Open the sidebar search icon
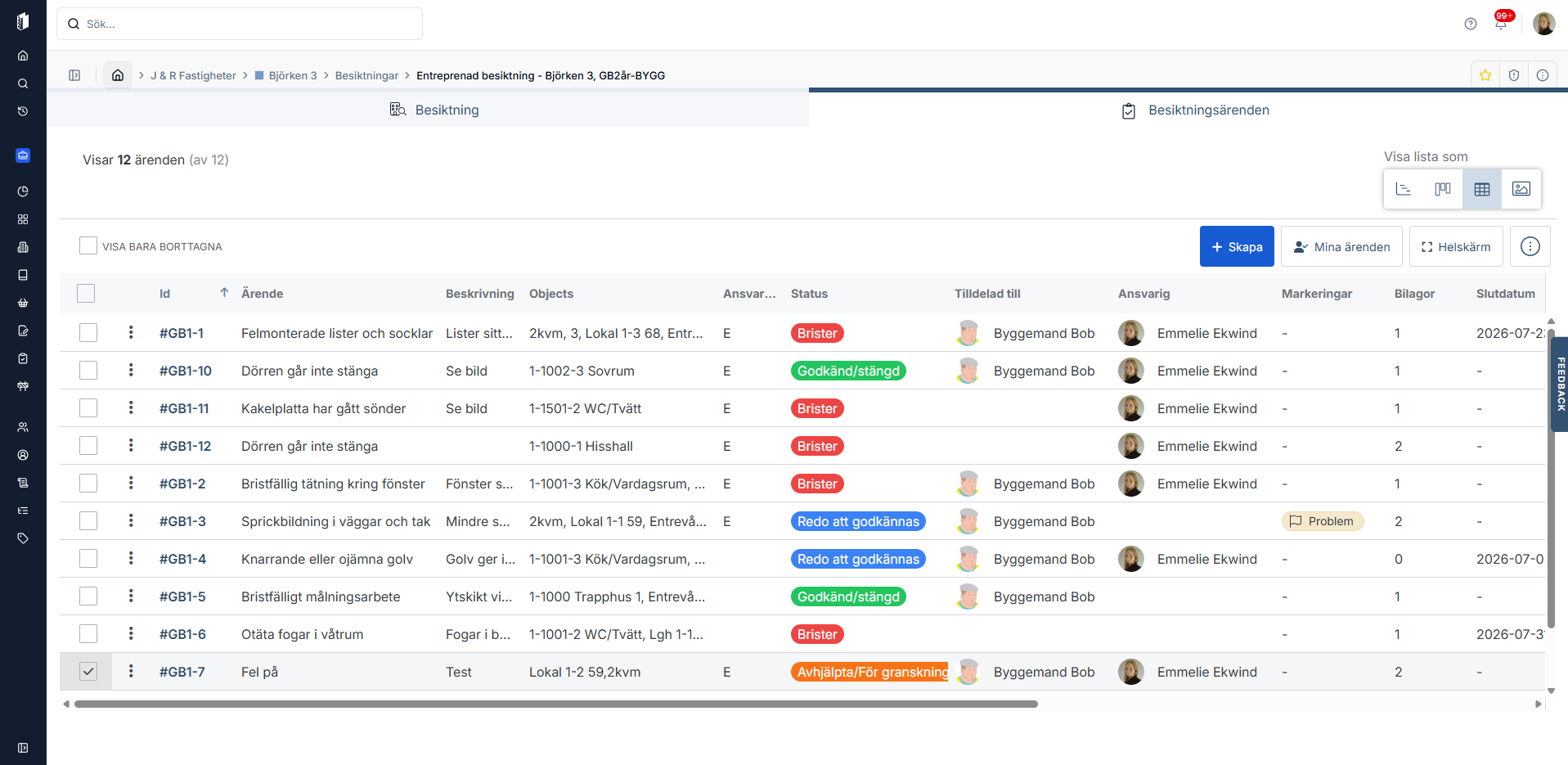 (x=23, y=83)
